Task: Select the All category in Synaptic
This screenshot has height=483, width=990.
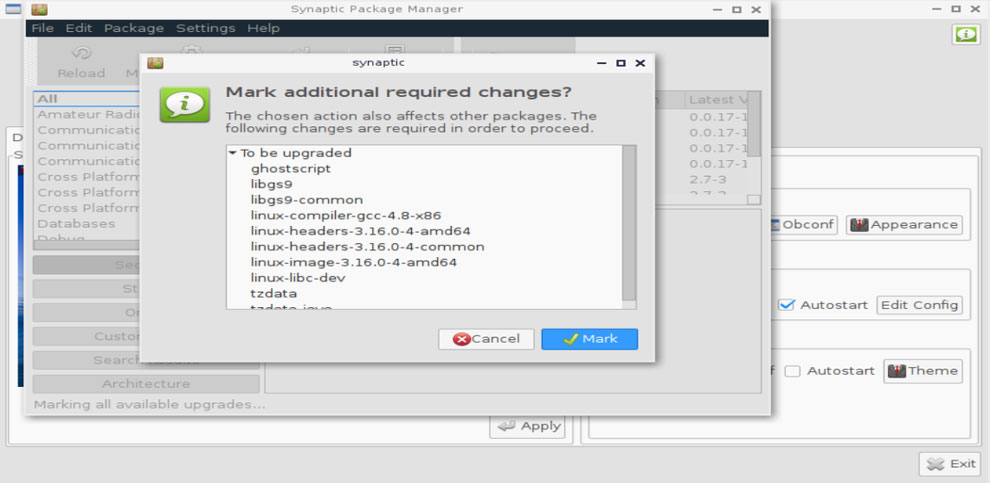Action: click(x=86, y=99)
